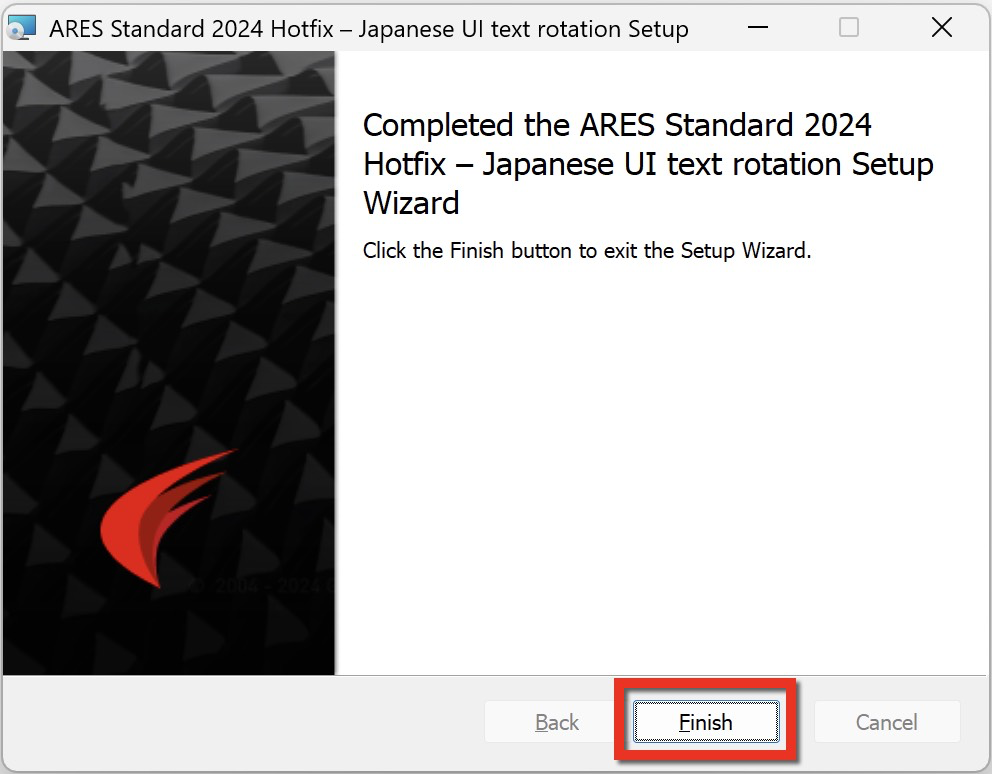The image size is (992, 774).
Task: Click the red ARES swoosh logo
Action: pyautogui.click(x=166, y=518)
